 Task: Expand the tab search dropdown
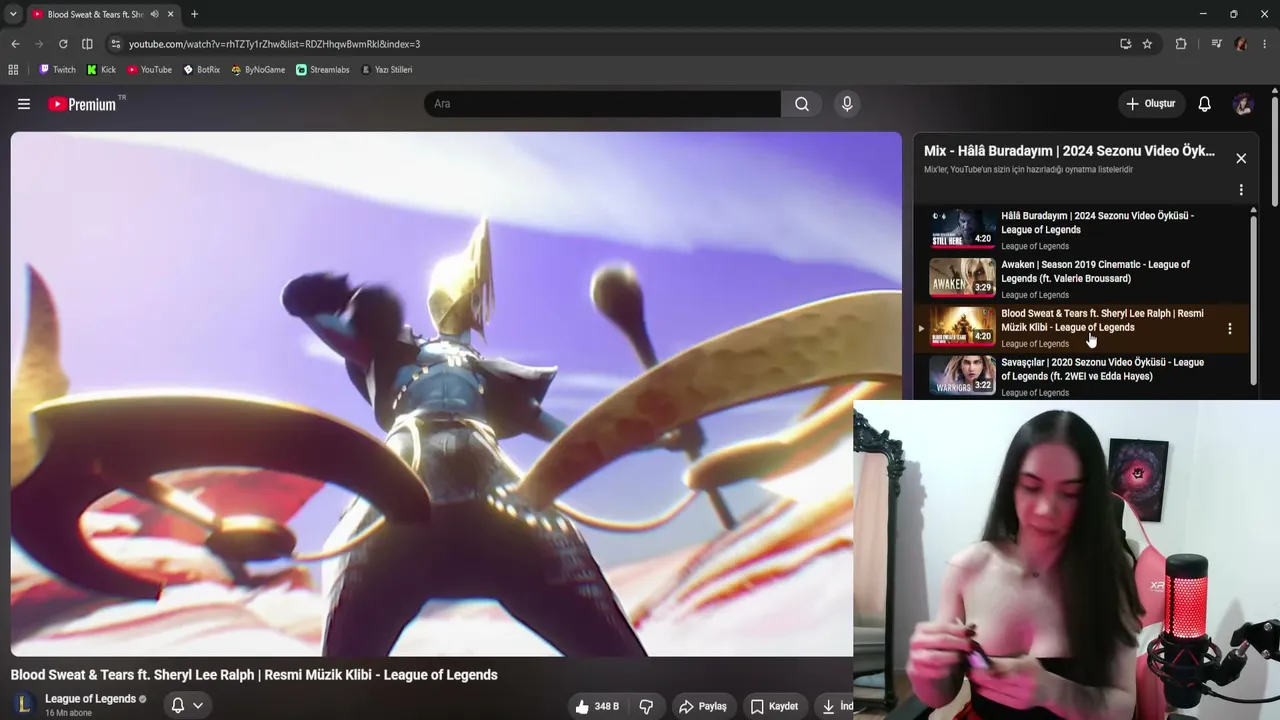13,14
